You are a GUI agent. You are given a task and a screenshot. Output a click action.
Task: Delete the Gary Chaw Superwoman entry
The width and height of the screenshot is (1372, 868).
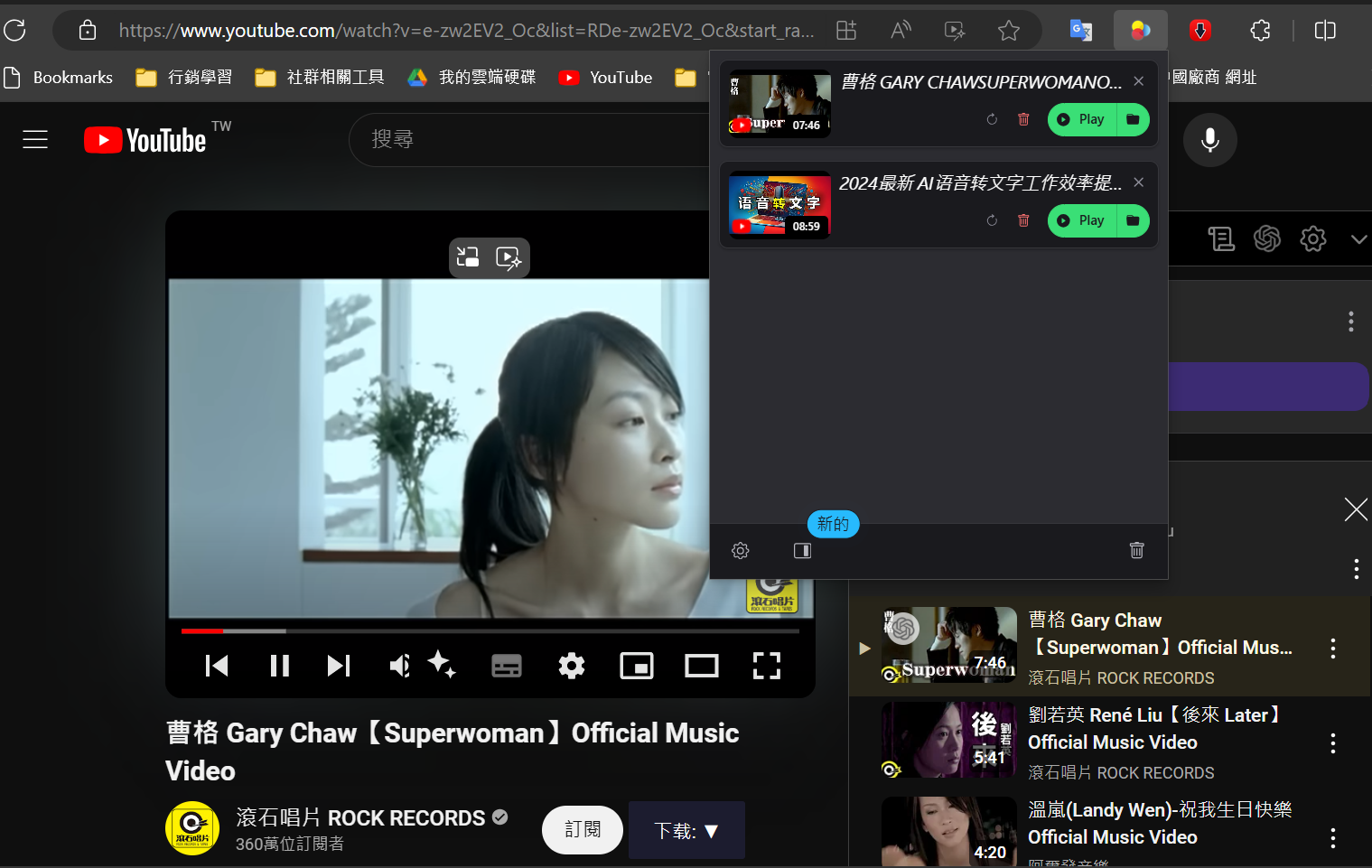coord(1023,119)
